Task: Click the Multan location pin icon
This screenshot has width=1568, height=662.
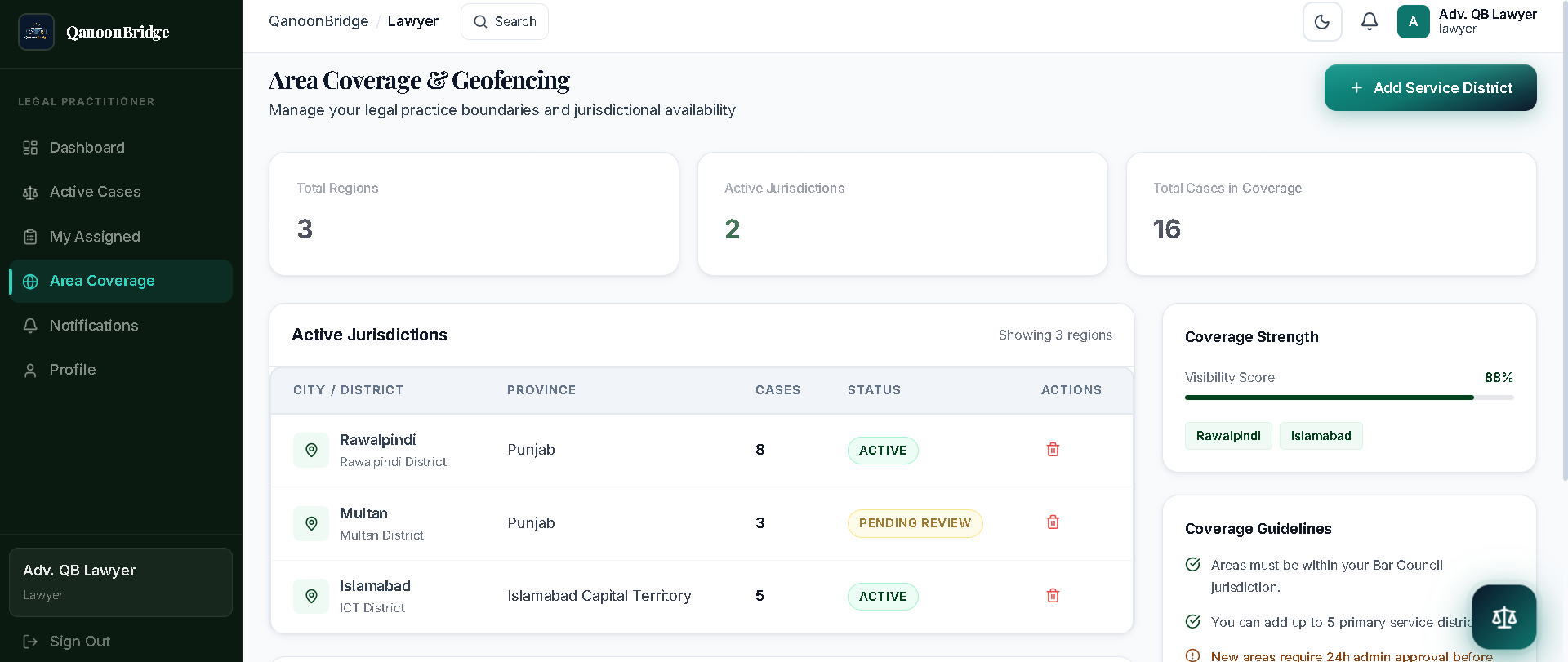Action: (311, 523)
